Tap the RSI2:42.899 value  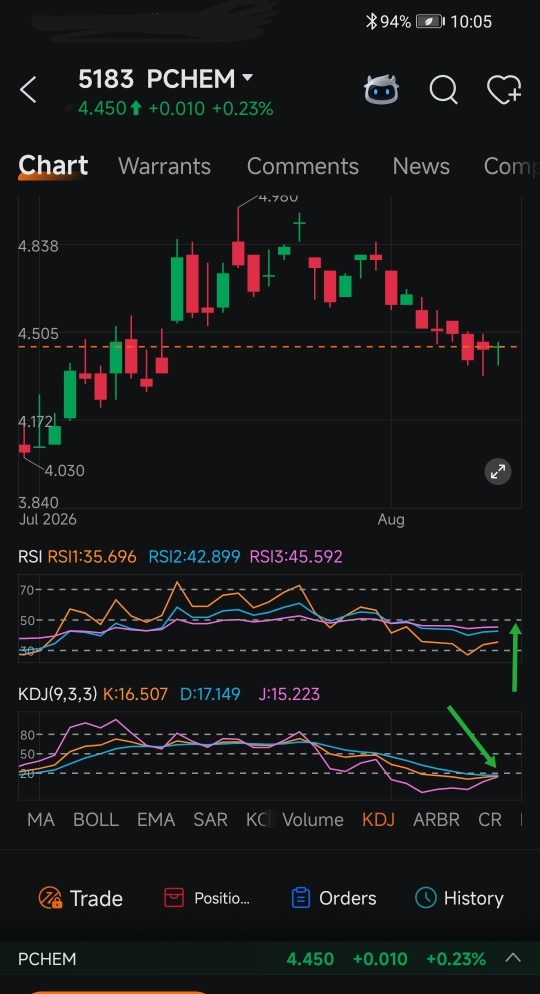coord(195,557)
